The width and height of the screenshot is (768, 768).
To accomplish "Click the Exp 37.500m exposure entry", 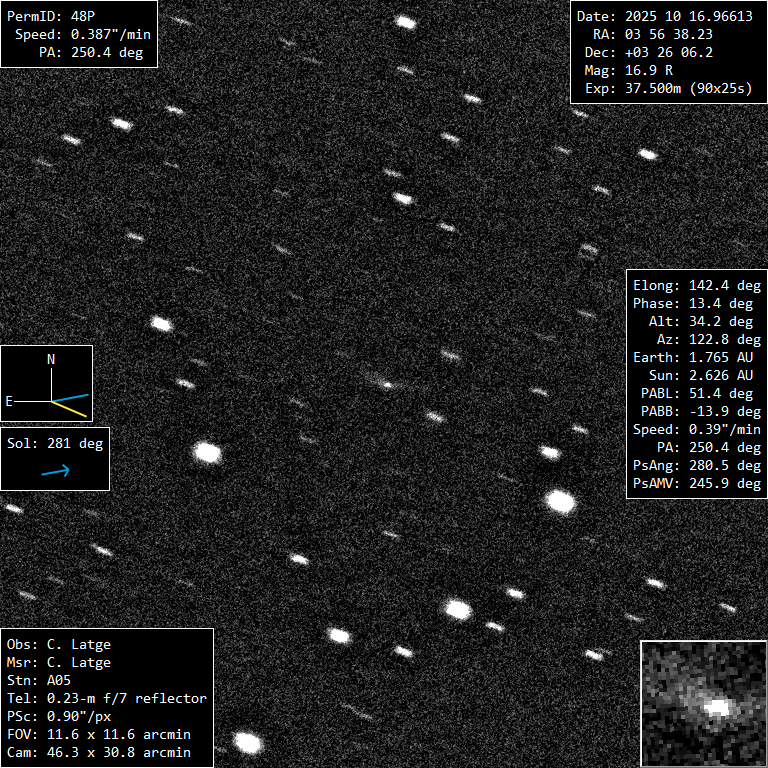I will (x=688, y=89).
